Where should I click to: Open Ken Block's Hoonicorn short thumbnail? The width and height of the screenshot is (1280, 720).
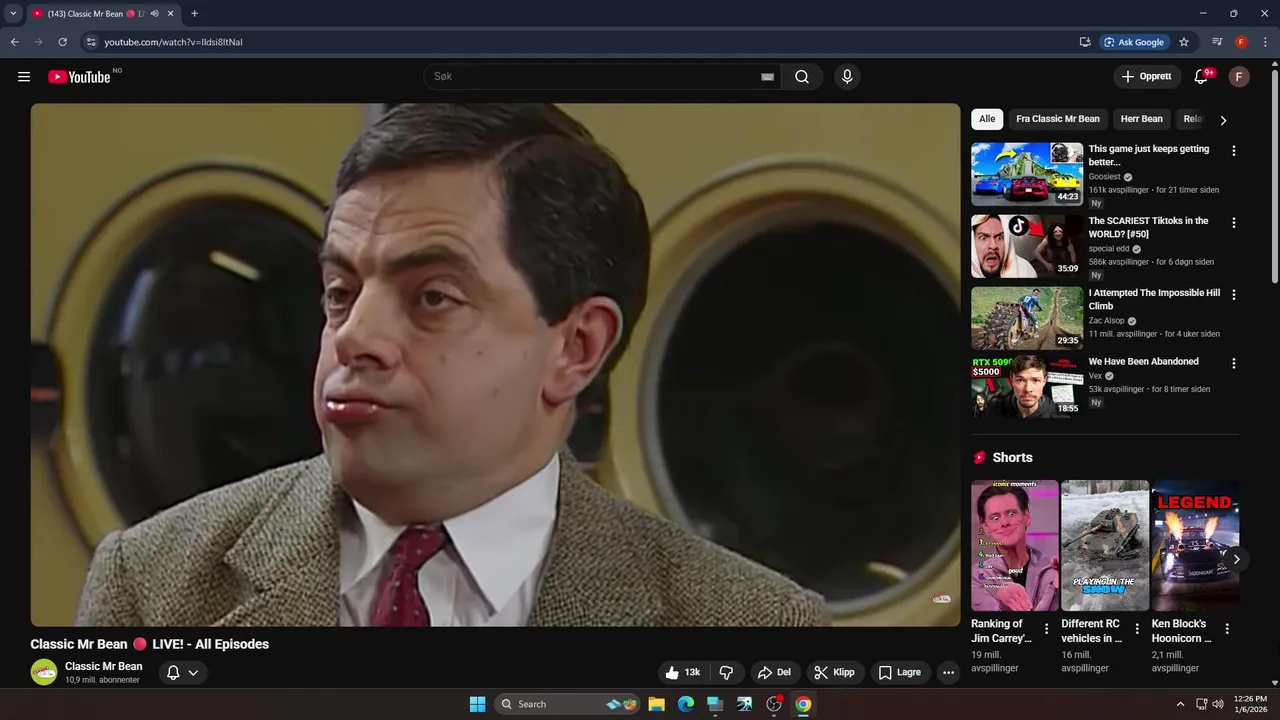(x=1195, y=545)
